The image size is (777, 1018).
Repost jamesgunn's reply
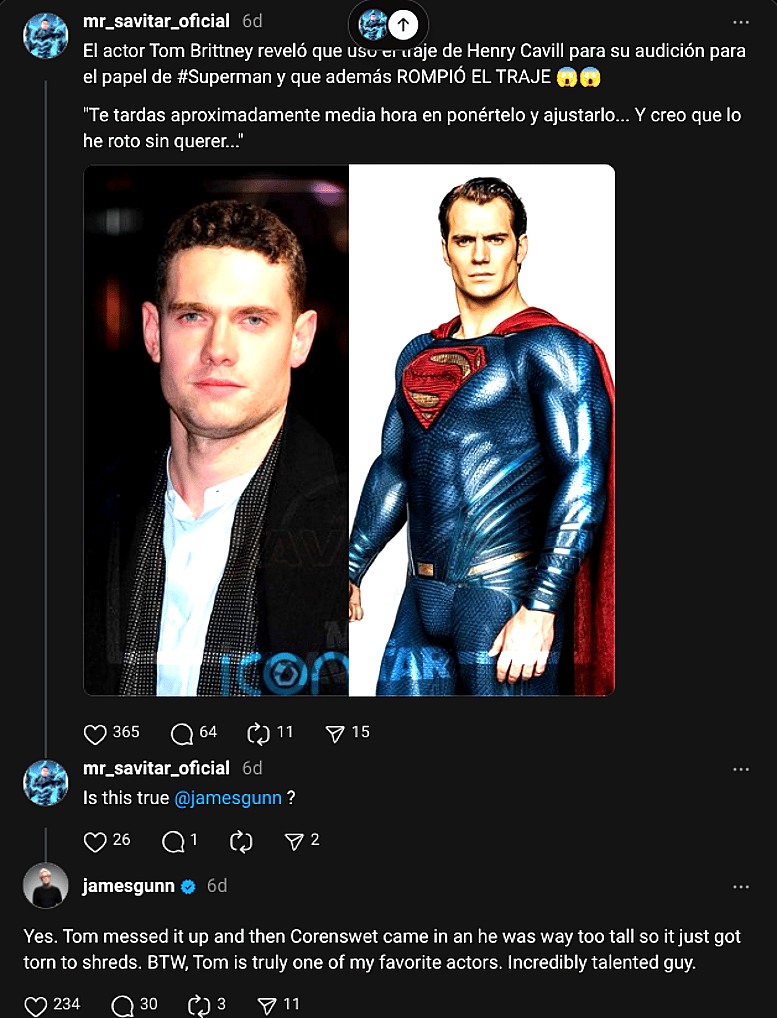[199, 1005]
